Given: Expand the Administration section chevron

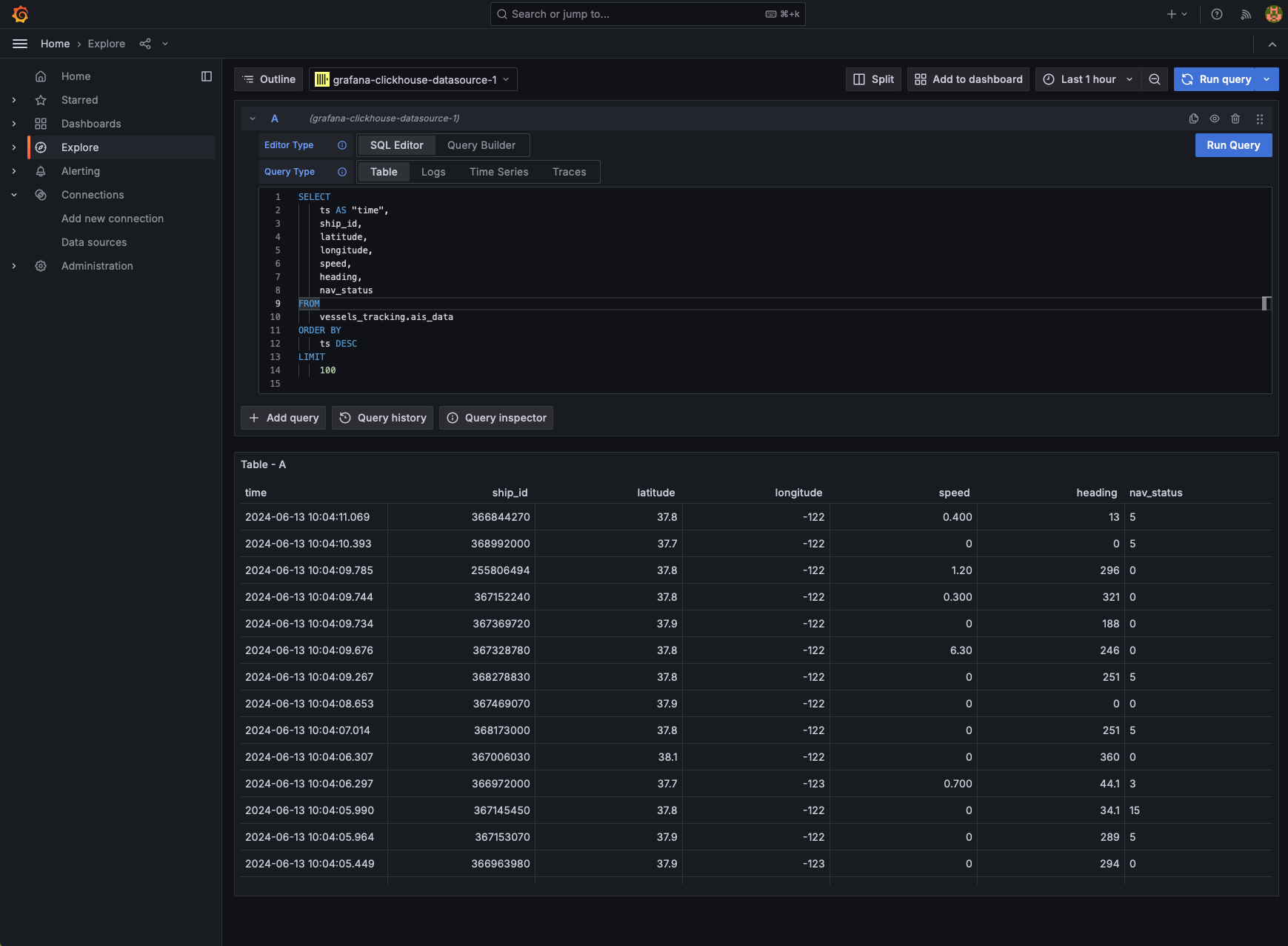Looking at the screenshot, I should [14, 266].
